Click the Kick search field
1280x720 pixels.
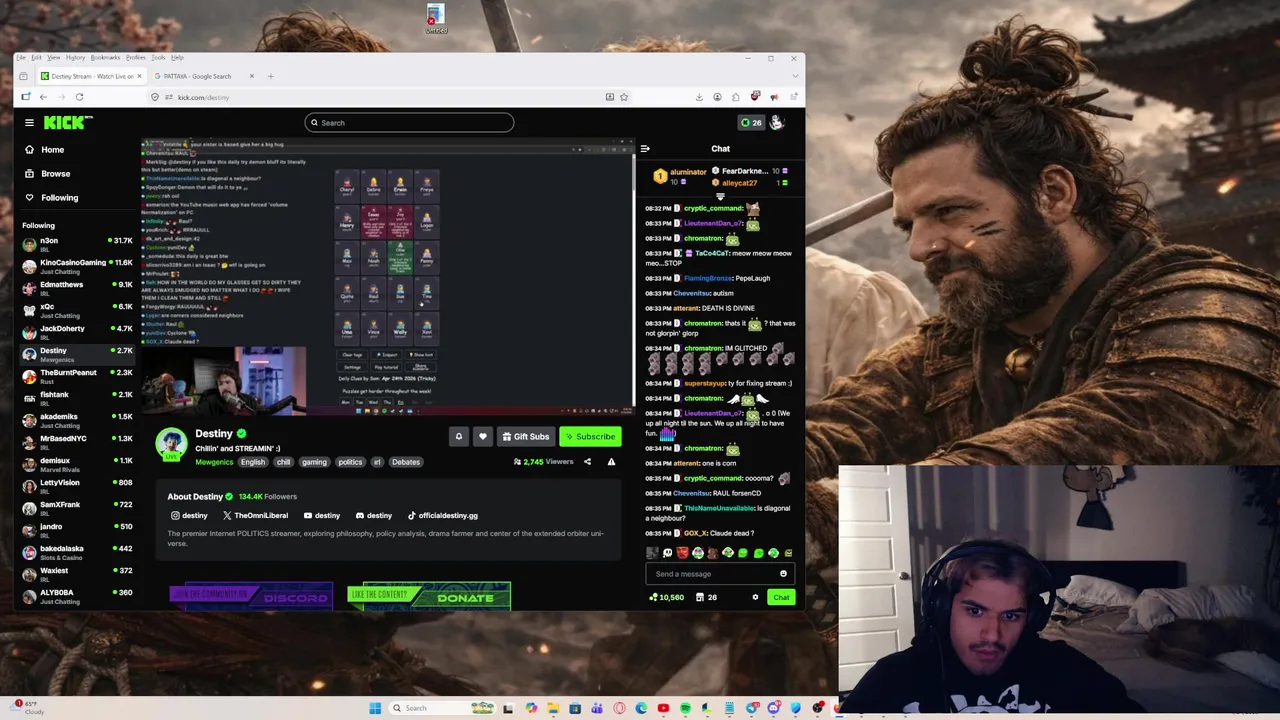409,122
